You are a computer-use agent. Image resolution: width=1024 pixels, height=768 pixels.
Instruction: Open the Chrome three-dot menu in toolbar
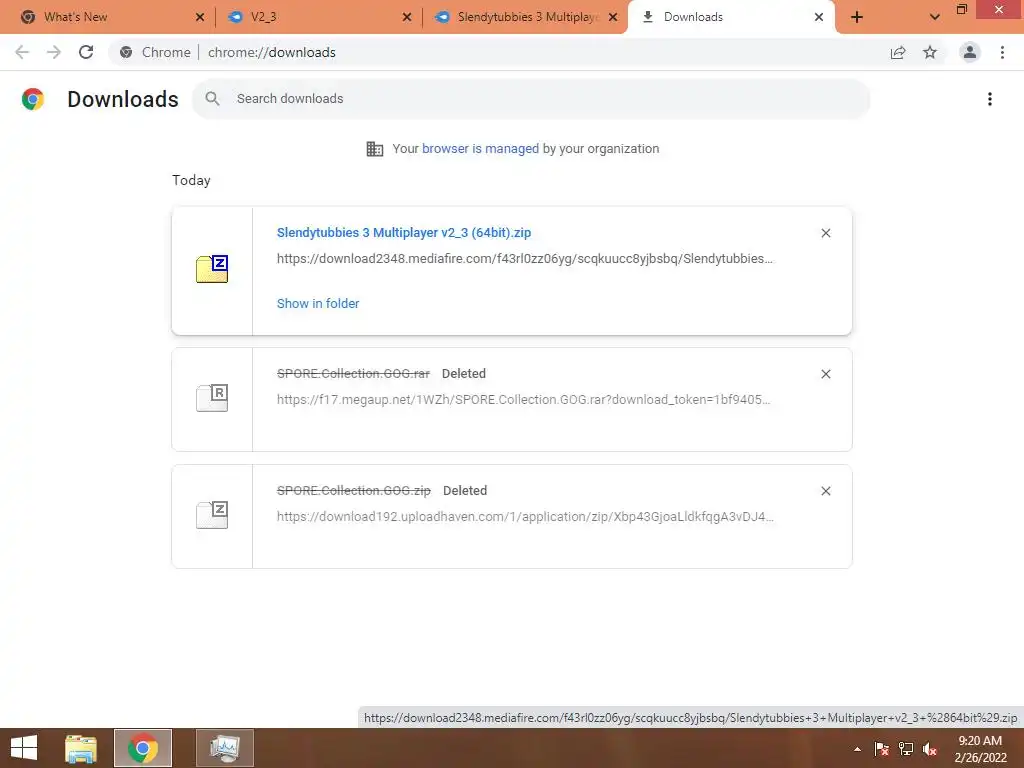[x=1002, y=52]
